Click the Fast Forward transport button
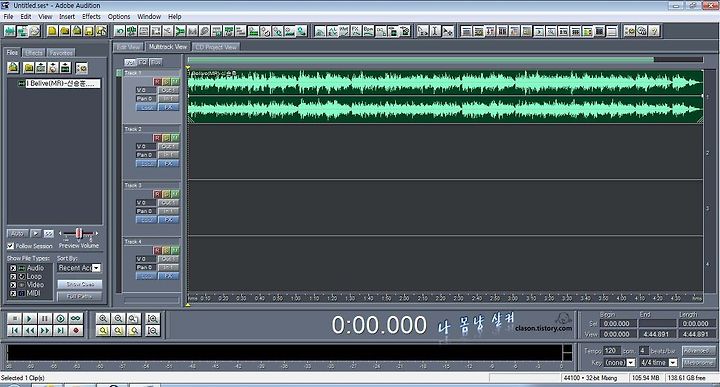The image size is (720, 387). [x=45, y=331]
